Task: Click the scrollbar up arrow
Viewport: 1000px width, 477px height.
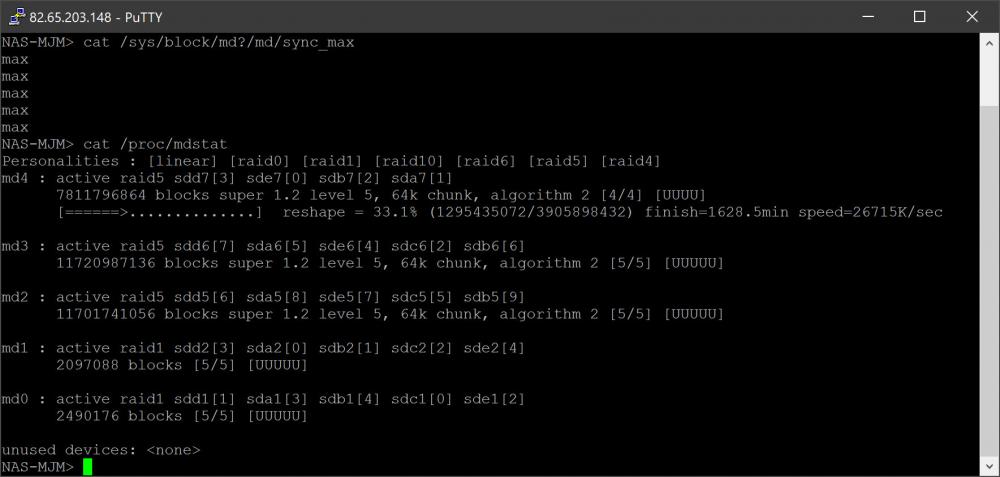Action: tap(990, 42)
